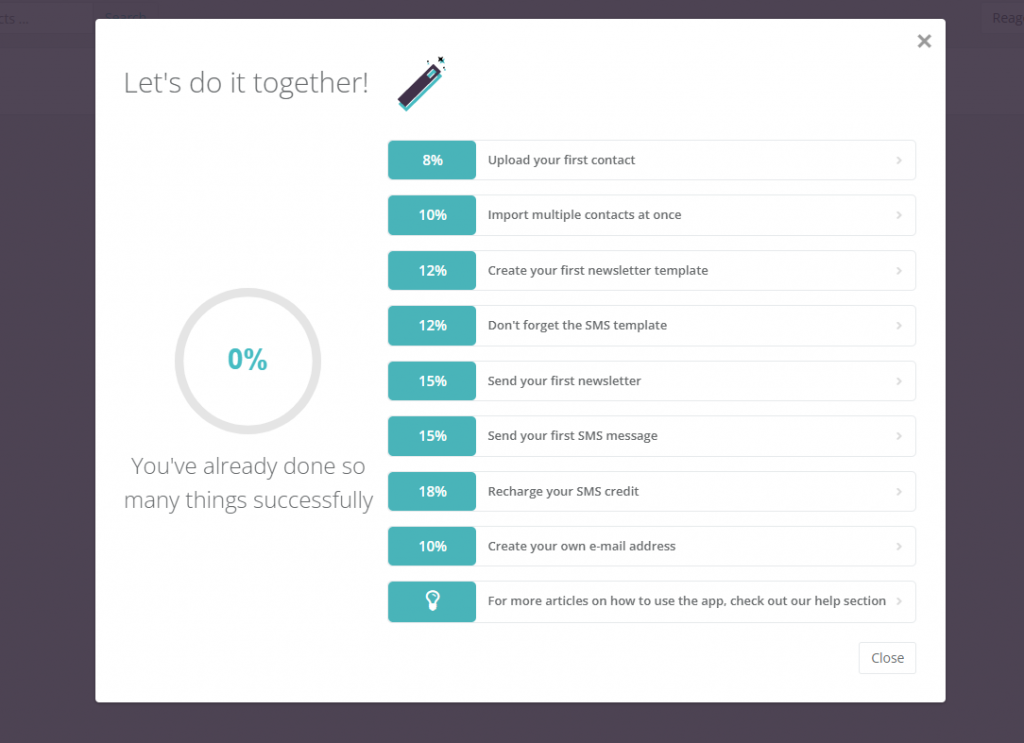The width and height of the screenshot is (1024, 743).
Task: Expand the Send your first newsletter chevron
Action: pos(899,381)
